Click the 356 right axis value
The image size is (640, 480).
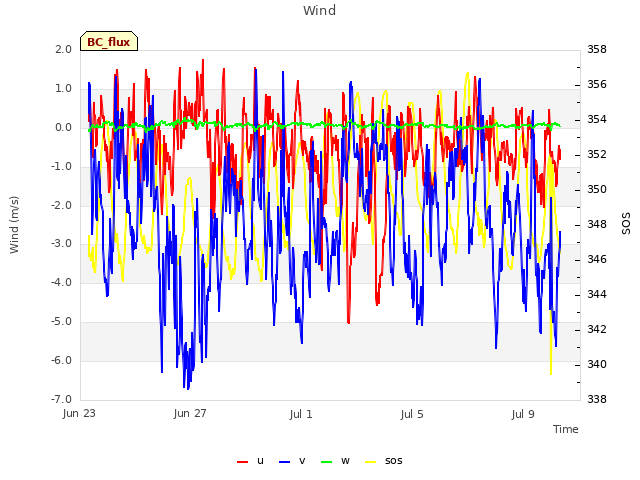597,84
